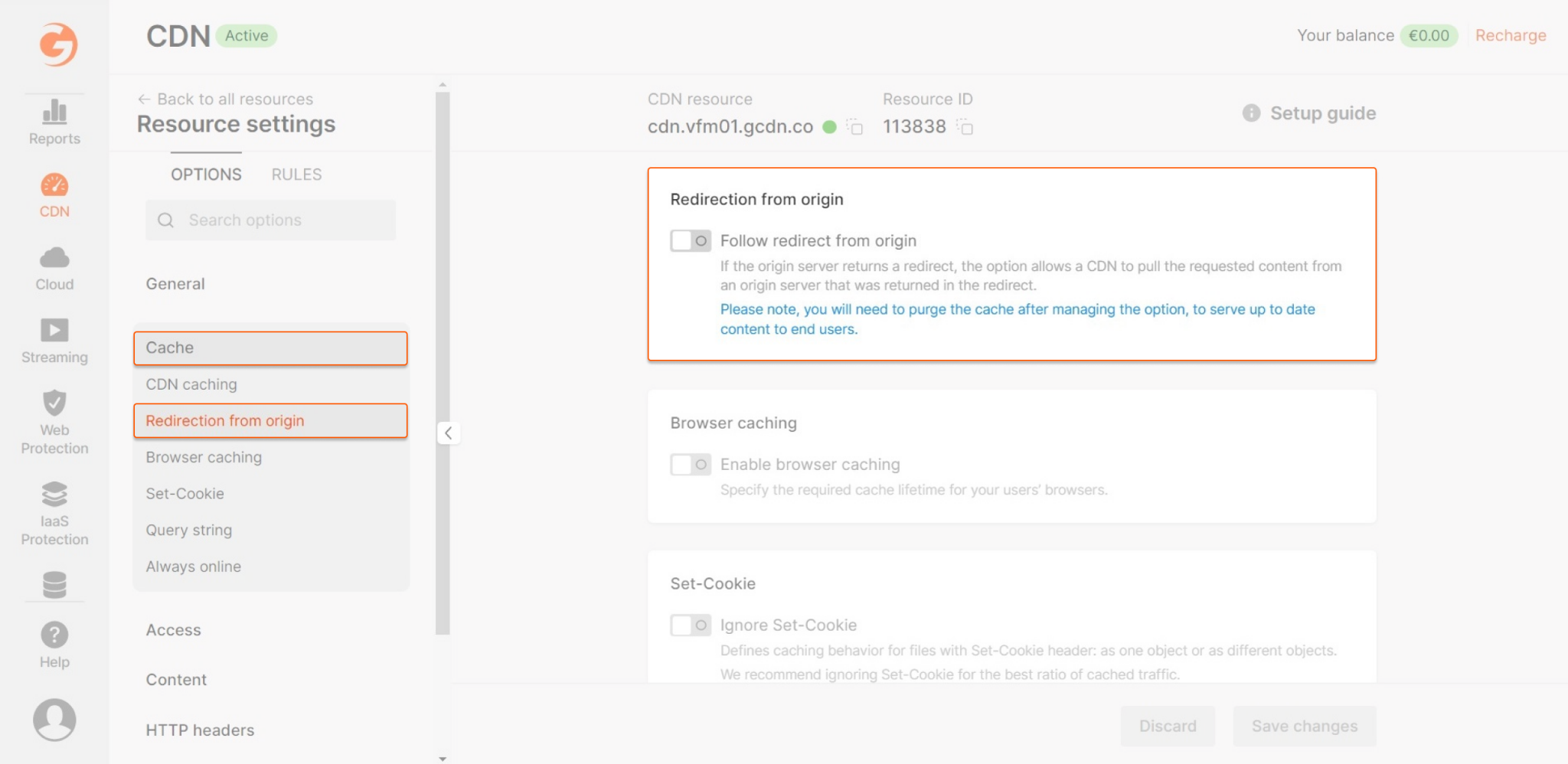Click the Recharge link
The image size is (1568, 764).
tap(1511, 35)
